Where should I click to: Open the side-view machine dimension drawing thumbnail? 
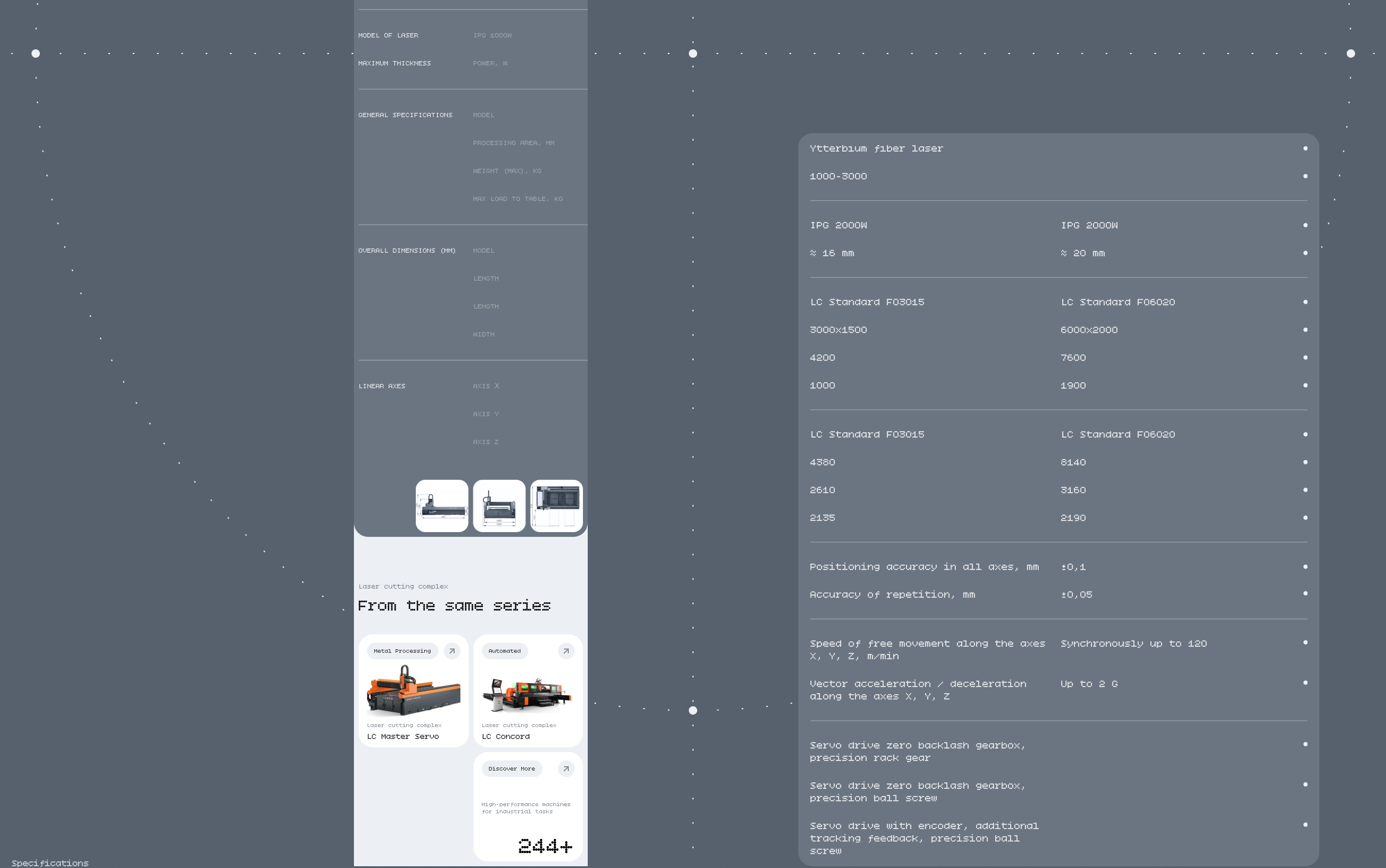click(x=442, y=506)
